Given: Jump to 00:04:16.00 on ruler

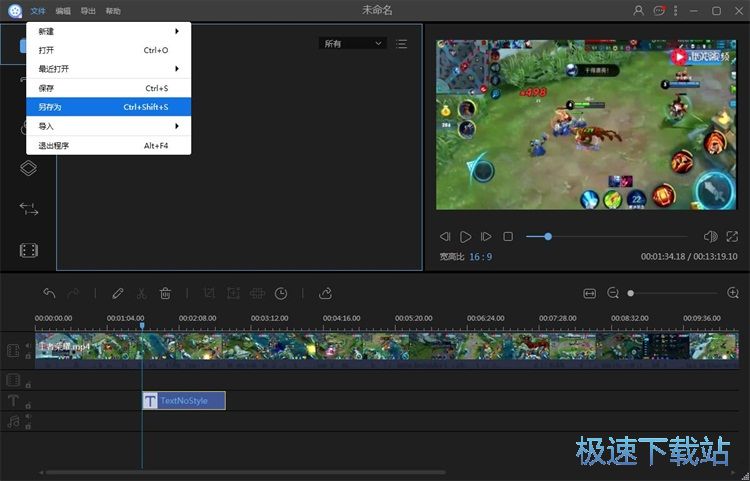Looking at the screenshot, I should pos(342,318).
